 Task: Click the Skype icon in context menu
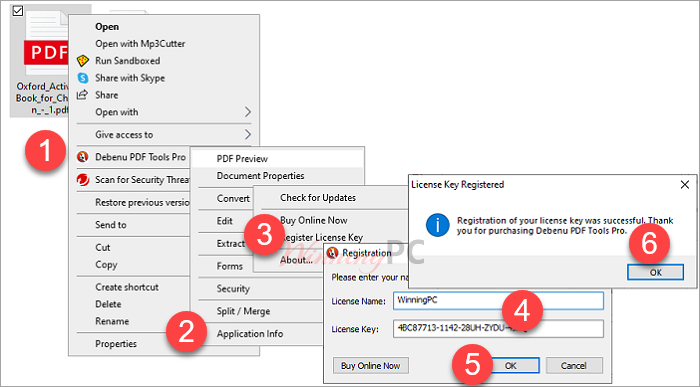[x=83, y=78]
